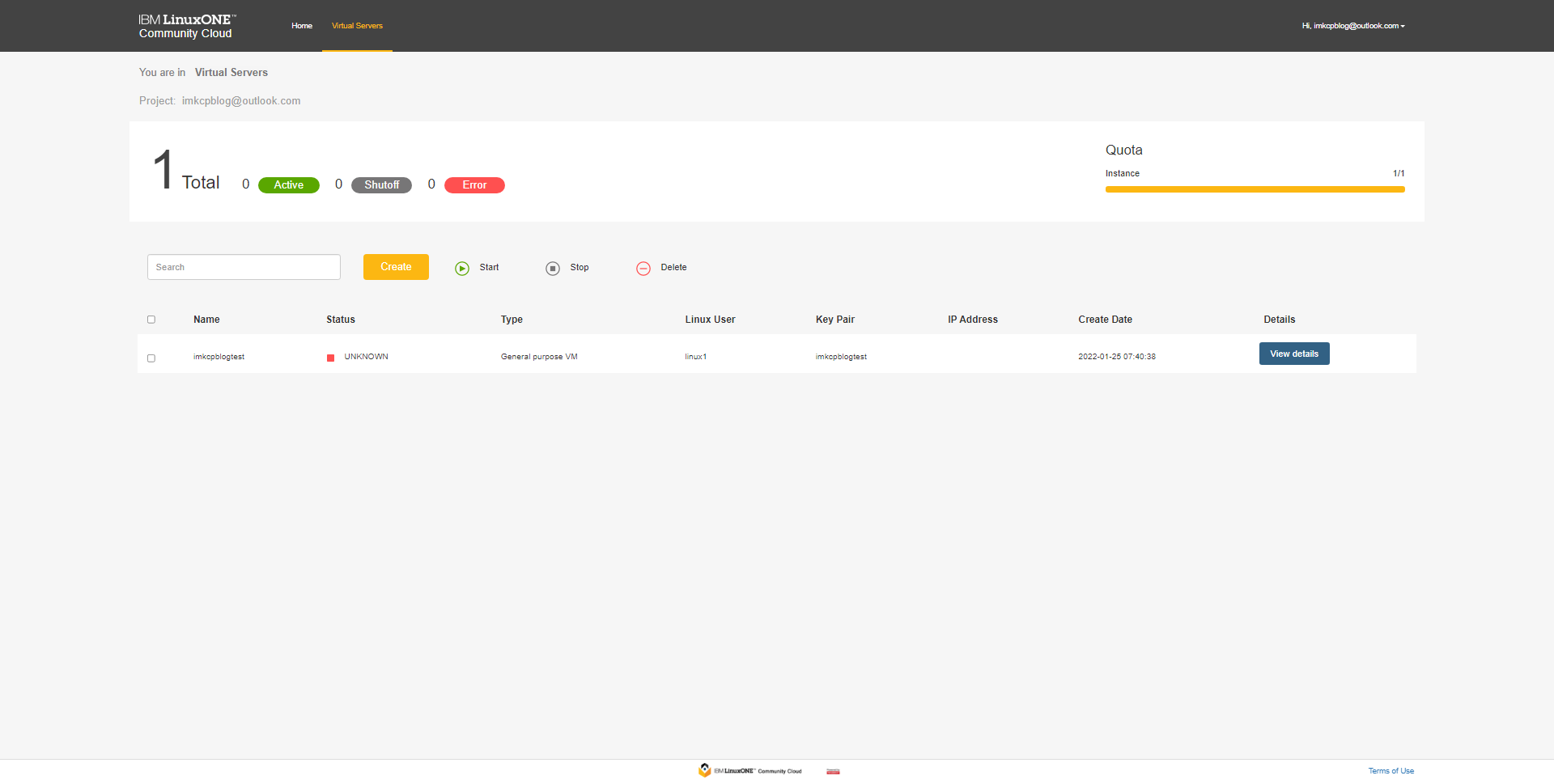This screenshot has height=784, width=1554.
Task: Click the red powered-by badge in footer
Action: [x=833, y=772]
